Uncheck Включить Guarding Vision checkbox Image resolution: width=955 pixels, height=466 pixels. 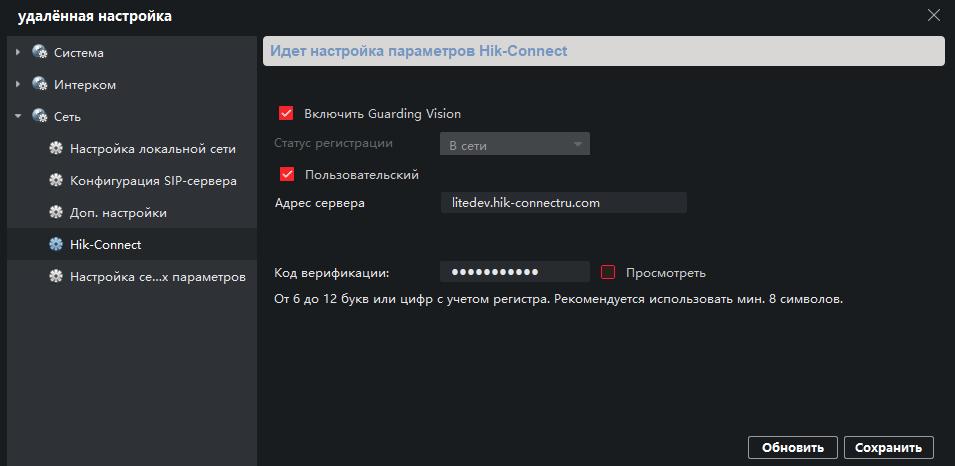tap(286, 113)
